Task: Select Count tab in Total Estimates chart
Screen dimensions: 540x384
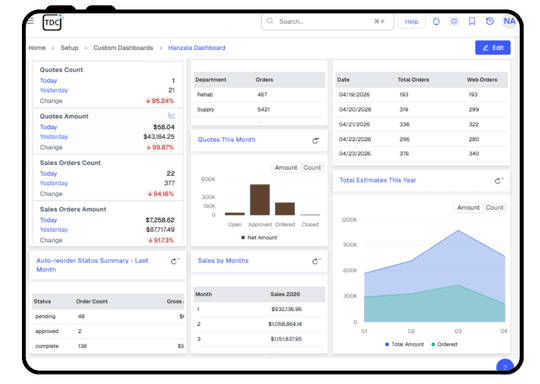Action: coord(495,207)
